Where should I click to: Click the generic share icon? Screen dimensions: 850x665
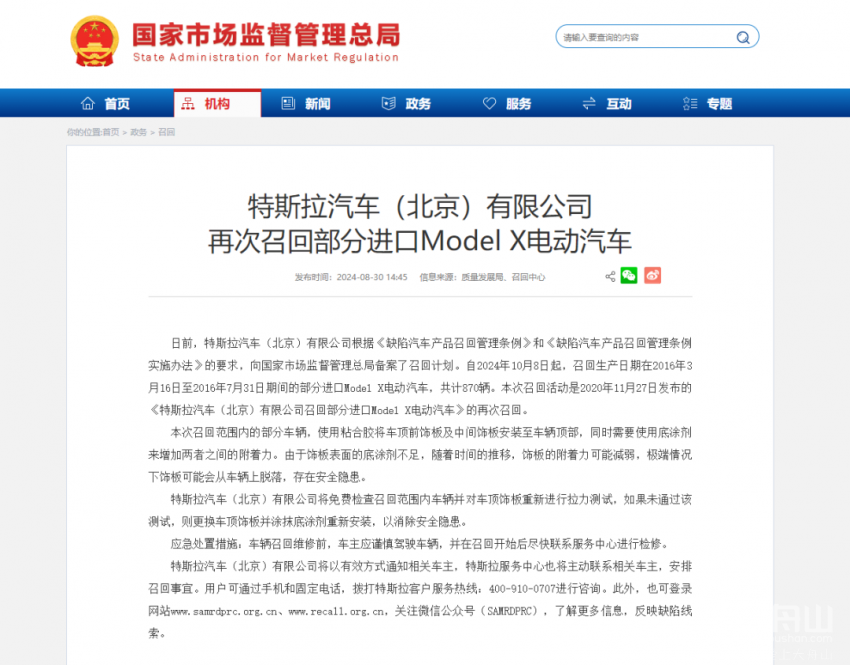tap(610, 276)
